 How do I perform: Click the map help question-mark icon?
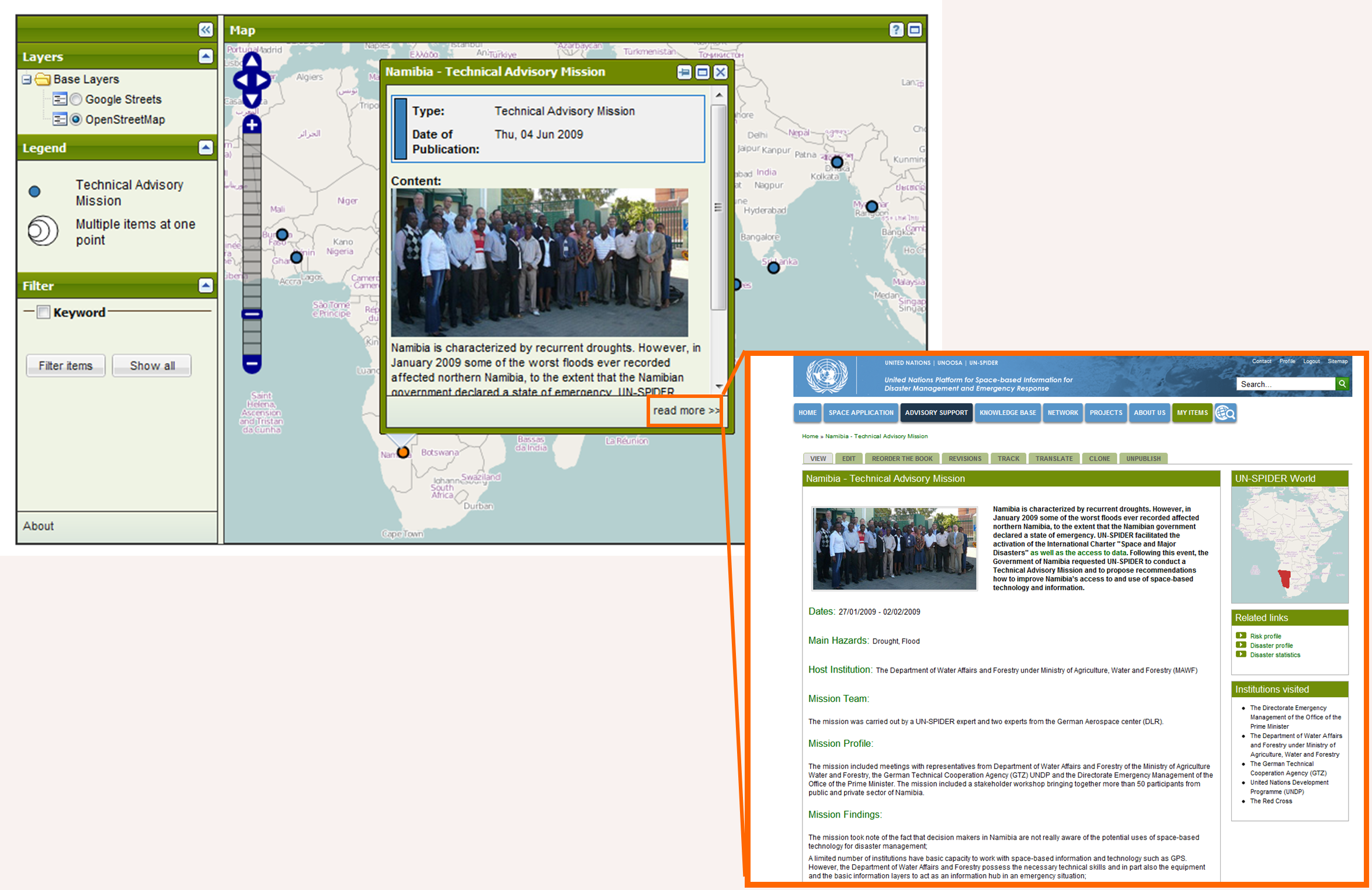(895, 29)
